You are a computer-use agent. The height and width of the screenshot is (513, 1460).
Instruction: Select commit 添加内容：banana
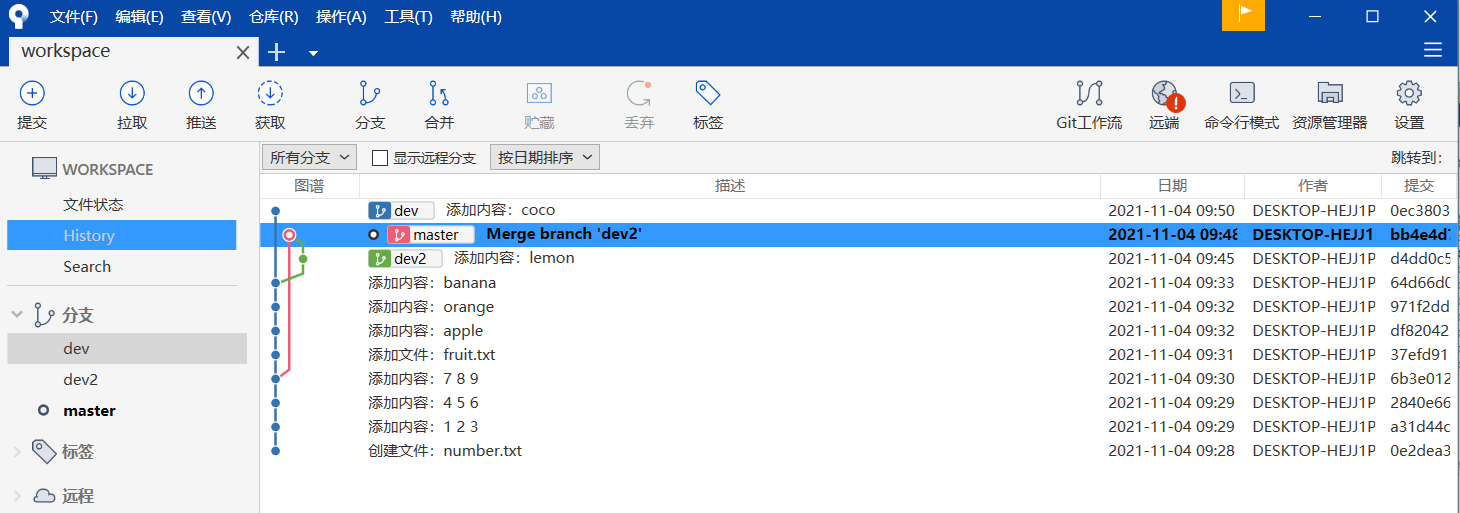(x=858, y=283)
